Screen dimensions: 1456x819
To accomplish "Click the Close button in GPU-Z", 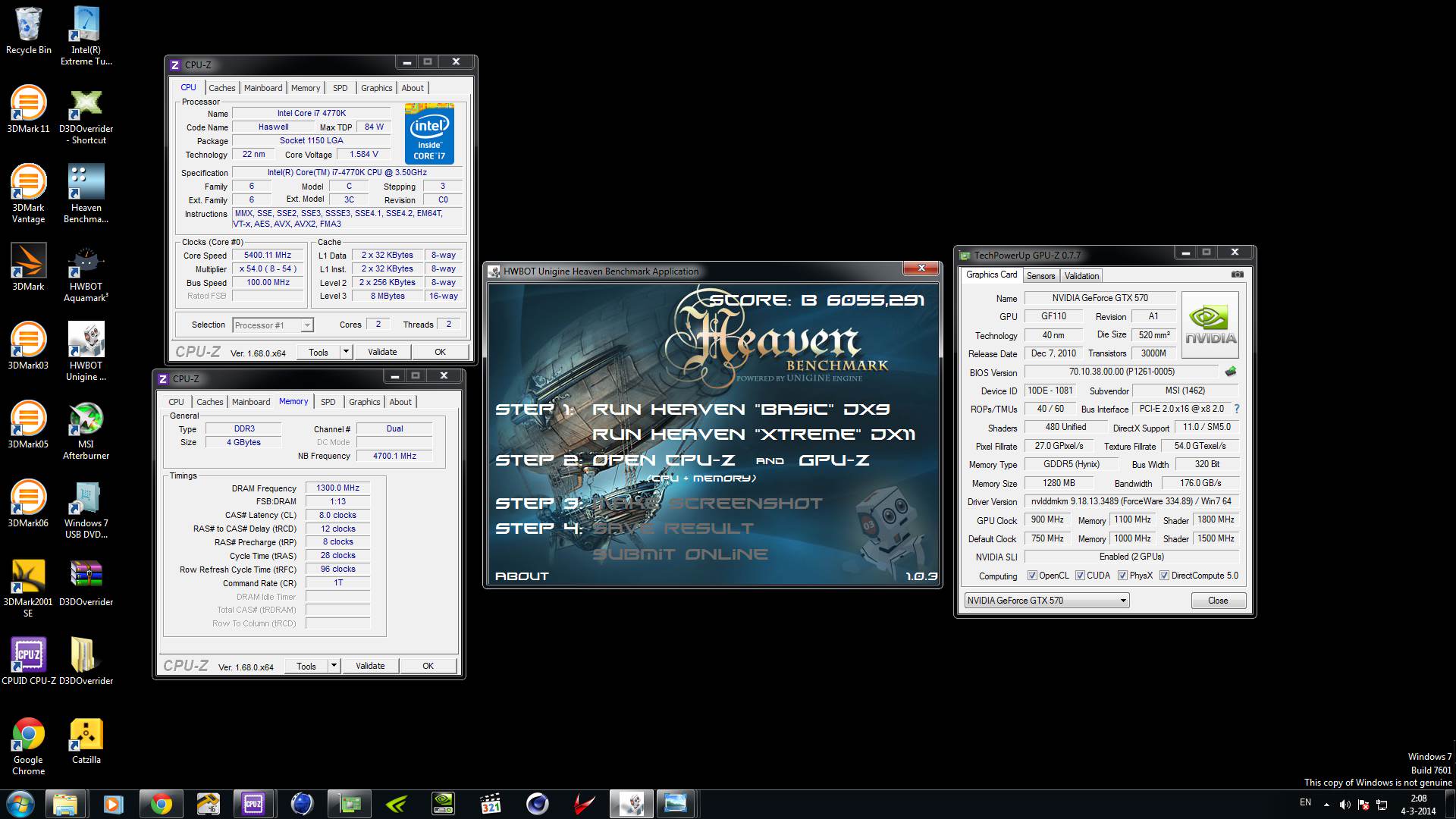I will 1218,601.
